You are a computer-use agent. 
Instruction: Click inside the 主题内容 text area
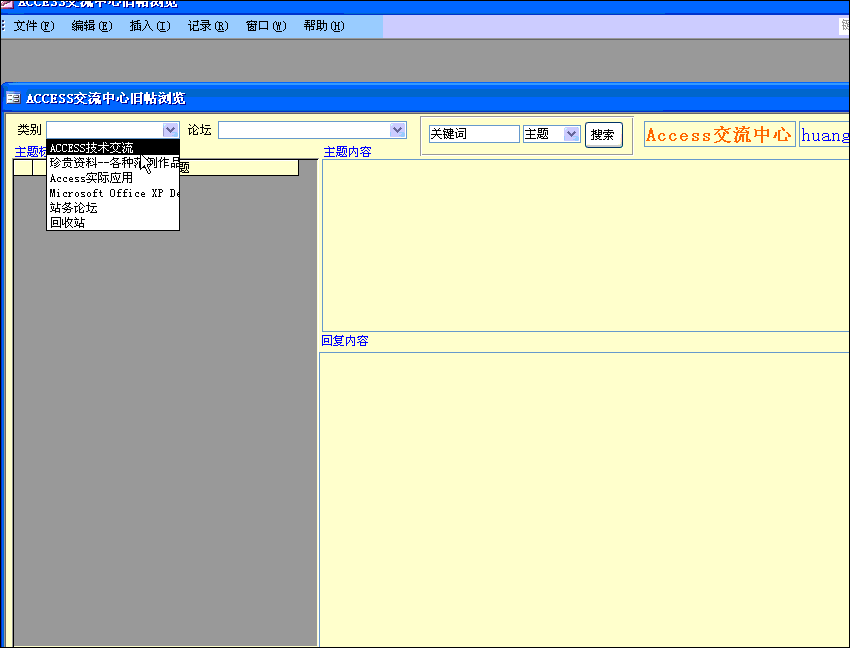click(585, 245)
